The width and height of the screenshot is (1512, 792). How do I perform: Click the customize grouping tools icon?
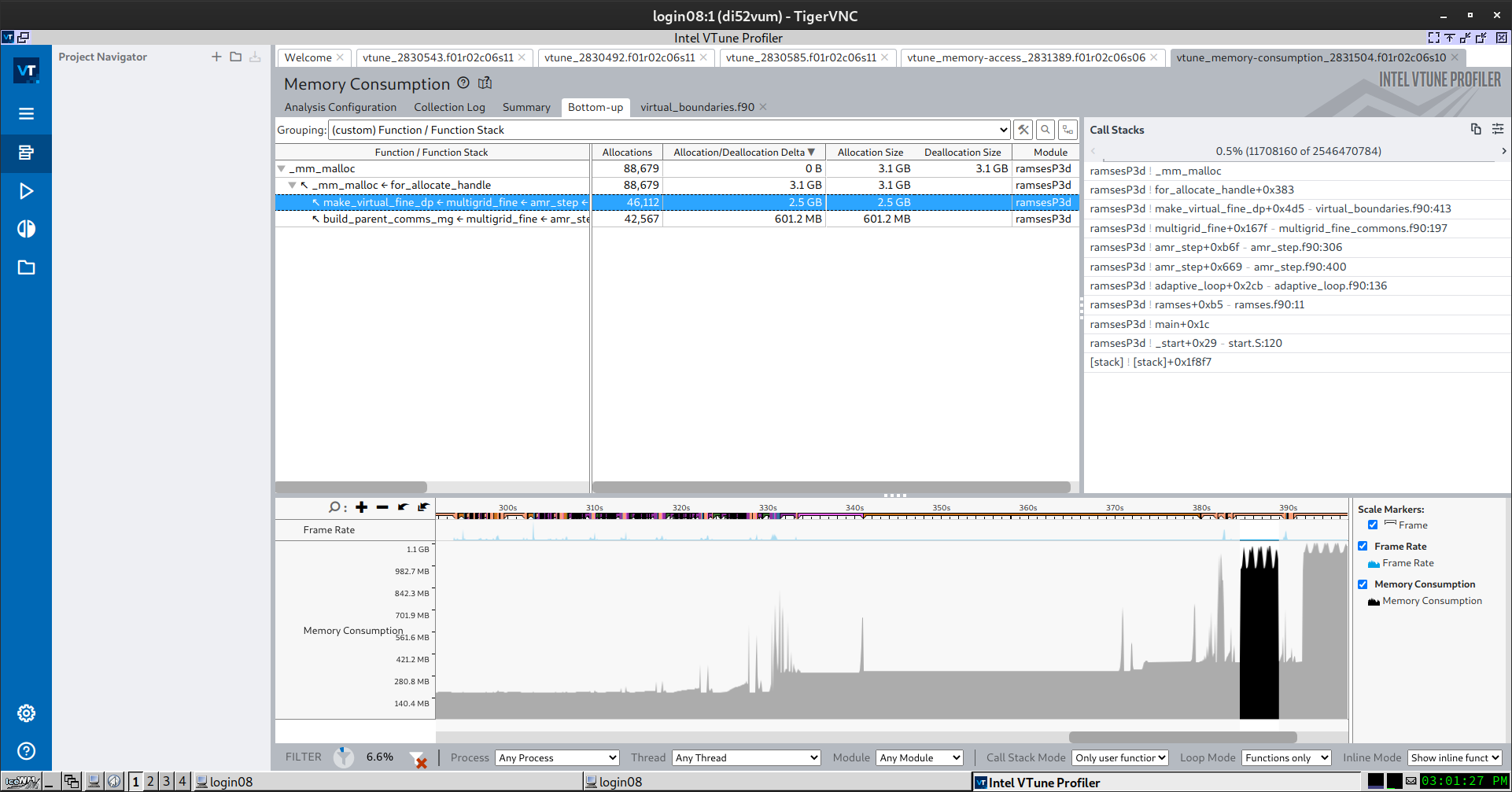click(1023, 130)
